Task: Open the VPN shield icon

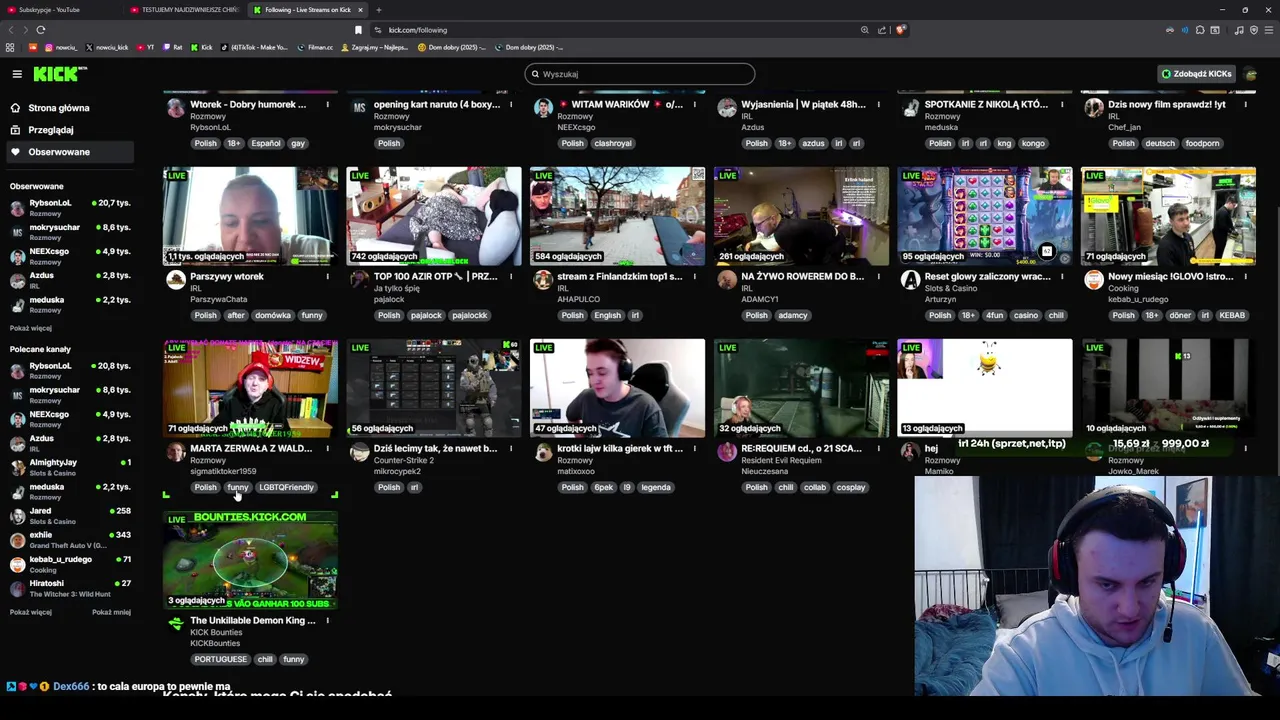Action: [1254, 30]
